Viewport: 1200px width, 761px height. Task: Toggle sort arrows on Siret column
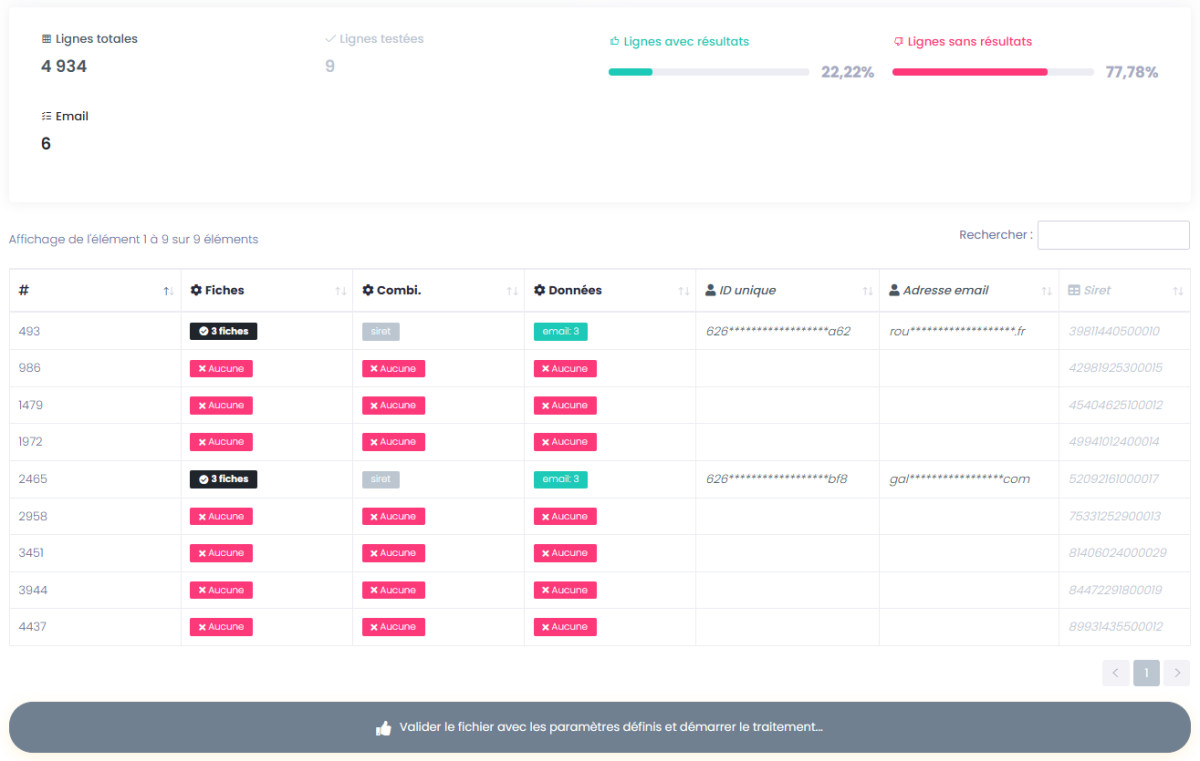1177,291
